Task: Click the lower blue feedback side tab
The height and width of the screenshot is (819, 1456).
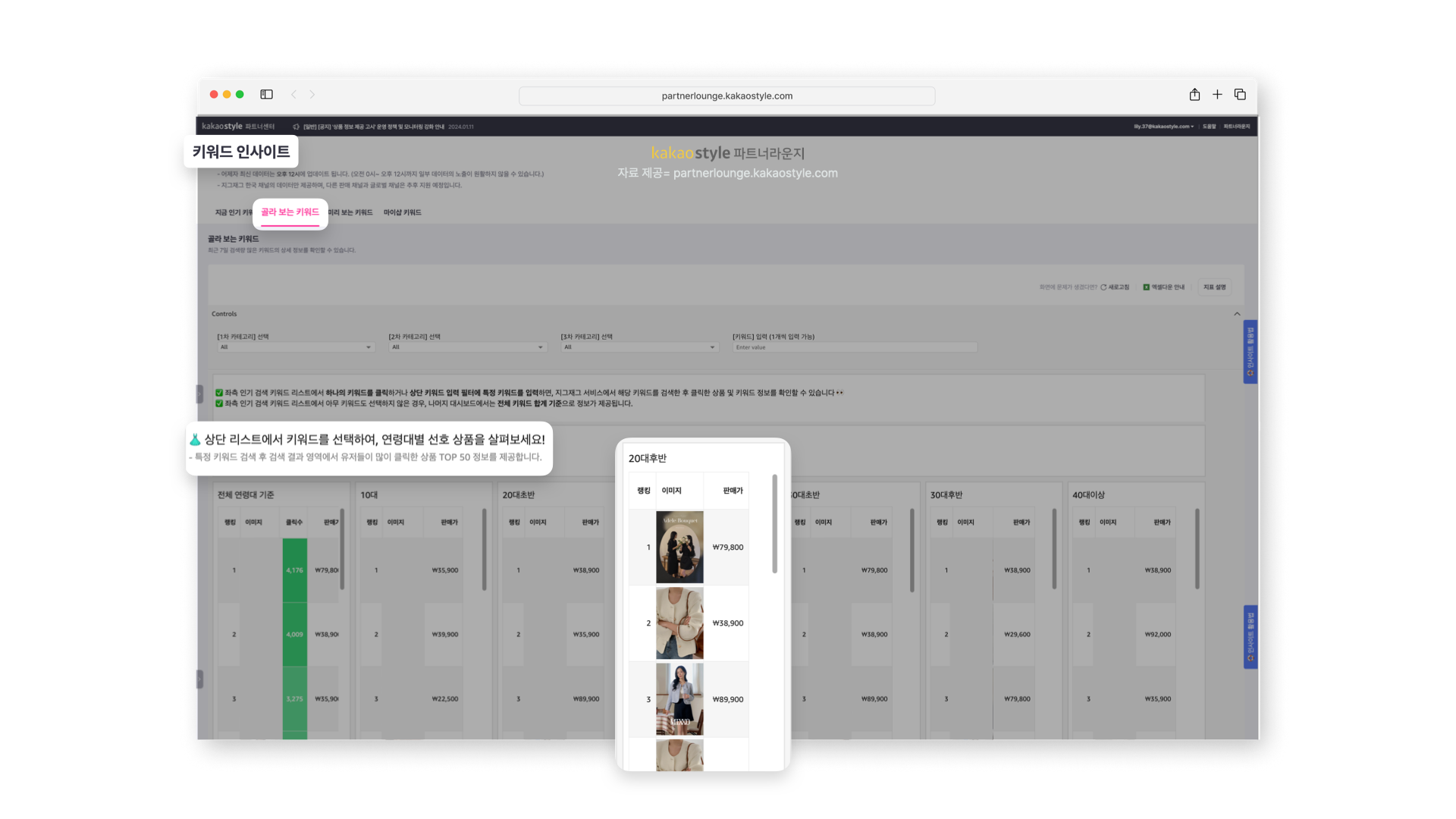Action: point(1250,637)
